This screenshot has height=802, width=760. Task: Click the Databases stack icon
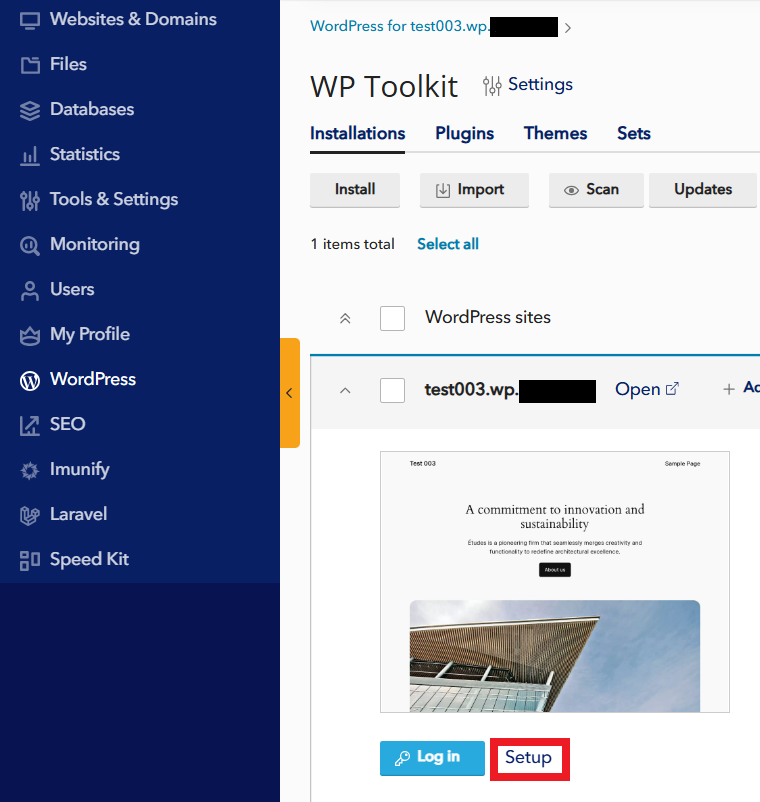(30, 110)
